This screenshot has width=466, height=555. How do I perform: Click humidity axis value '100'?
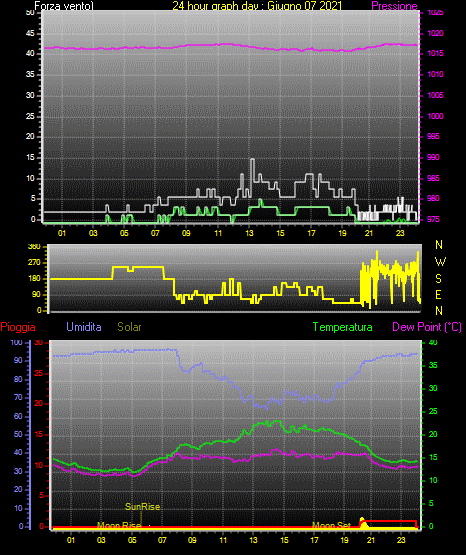click(16, 342)
